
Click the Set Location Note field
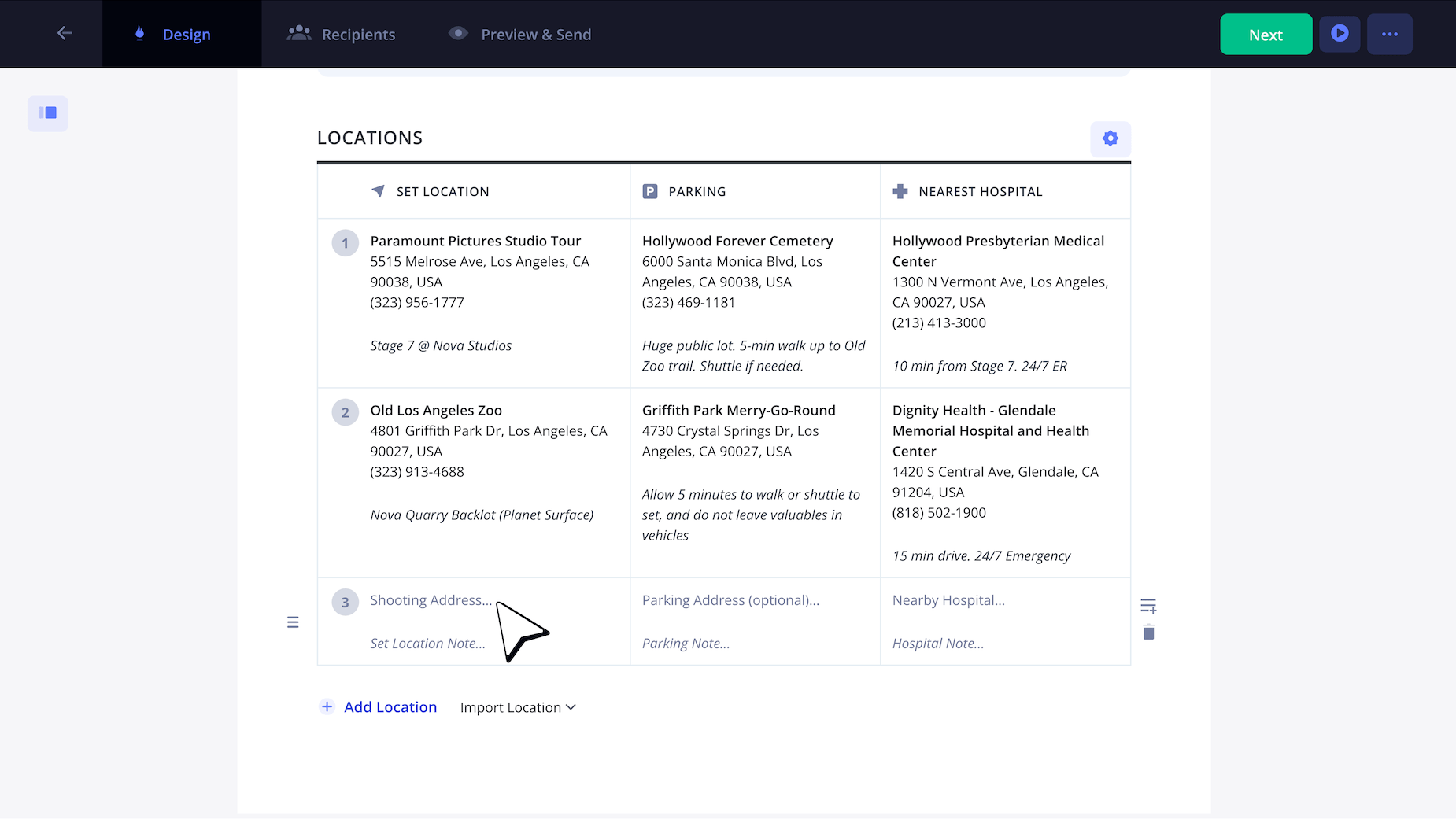click(427, 644)
